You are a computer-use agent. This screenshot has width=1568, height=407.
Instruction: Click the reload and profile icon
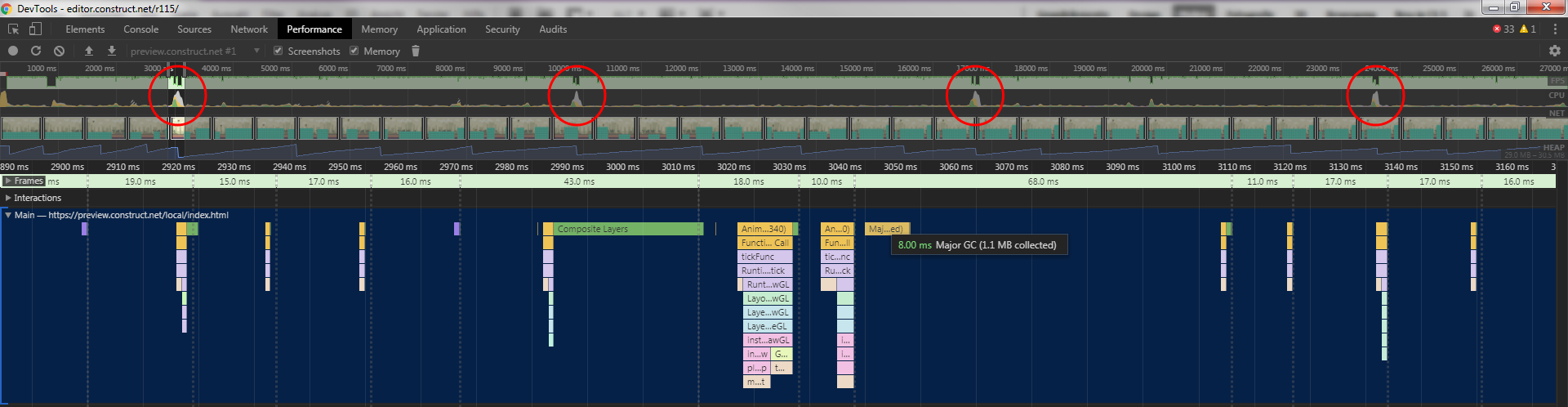(x=36, y=51)
